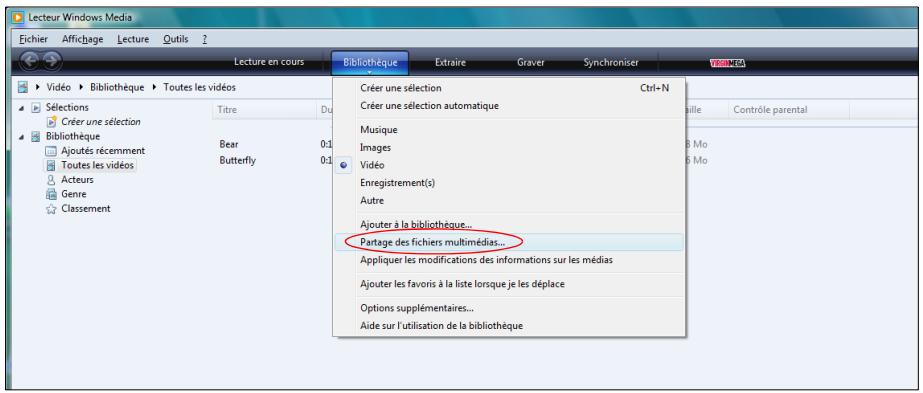Select Genre in the library tree
Screen dimensions: 923x393
pos(74,194)
